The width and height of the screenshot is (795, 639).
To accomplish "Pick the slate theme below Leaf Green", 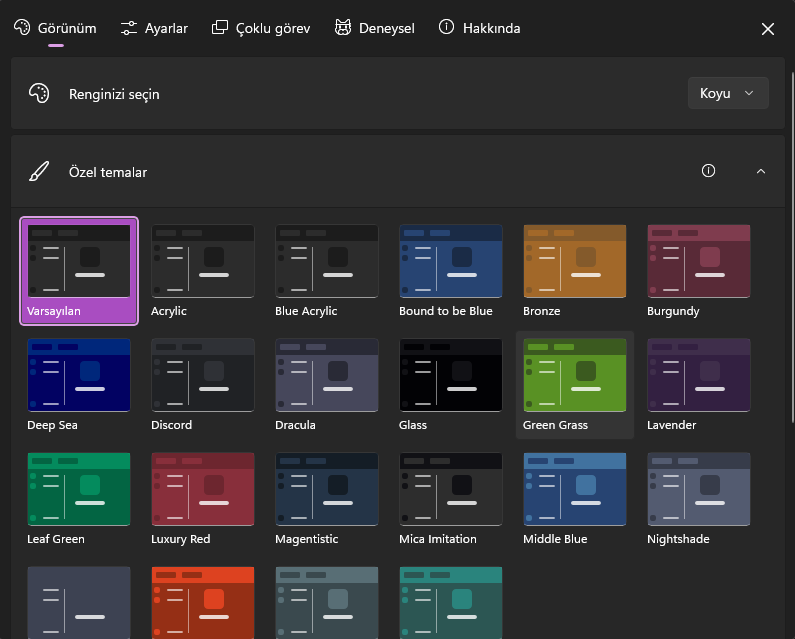I will coord(79,602).
